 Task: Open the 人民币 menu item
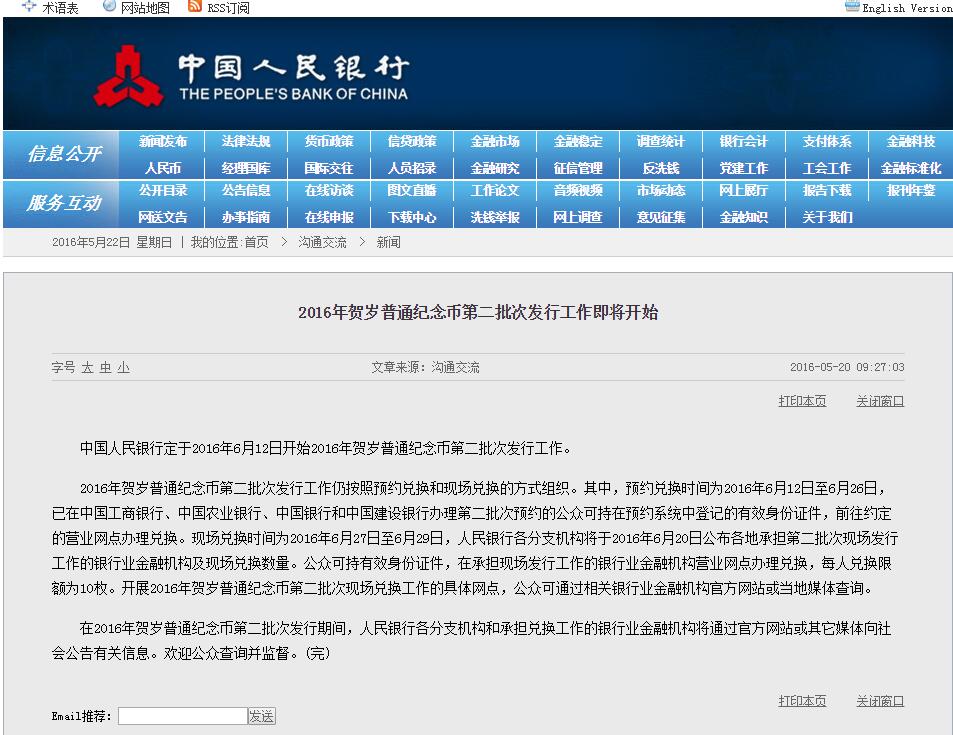pos(163,168)
